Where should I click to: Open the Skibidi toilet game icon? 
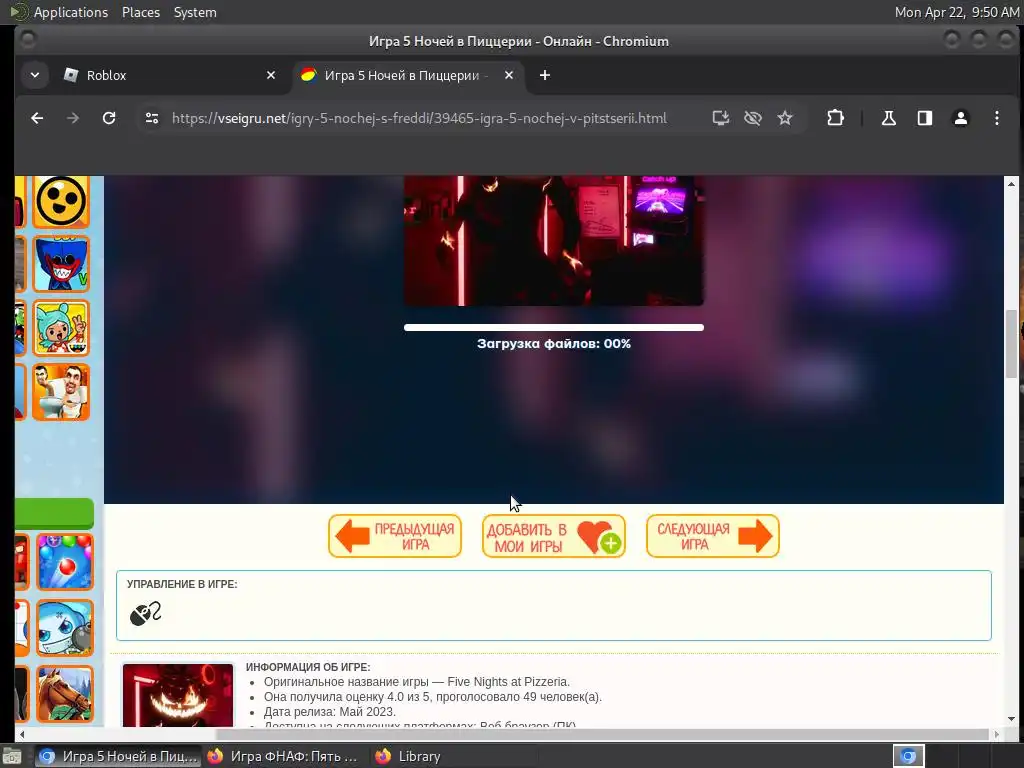(61, 392)
